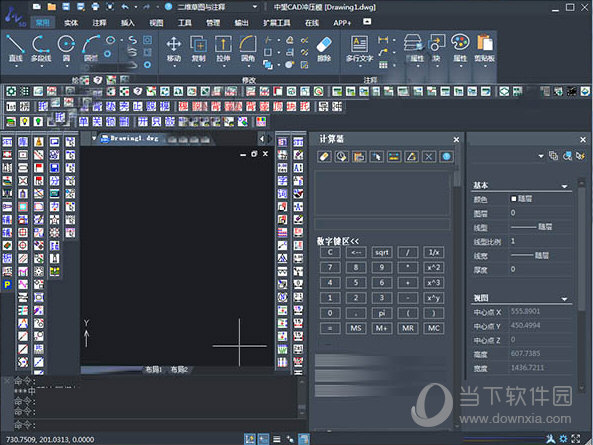Click the x^2 calculator button

433,267
